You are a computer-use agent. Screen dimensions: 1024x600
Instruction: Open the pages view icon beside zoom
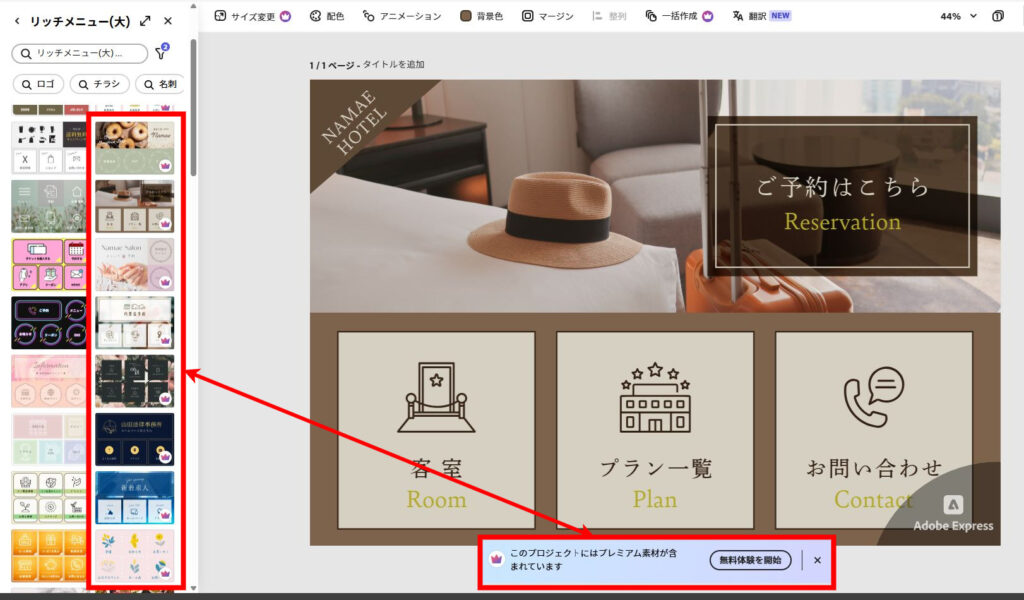[x=998, y=16]
